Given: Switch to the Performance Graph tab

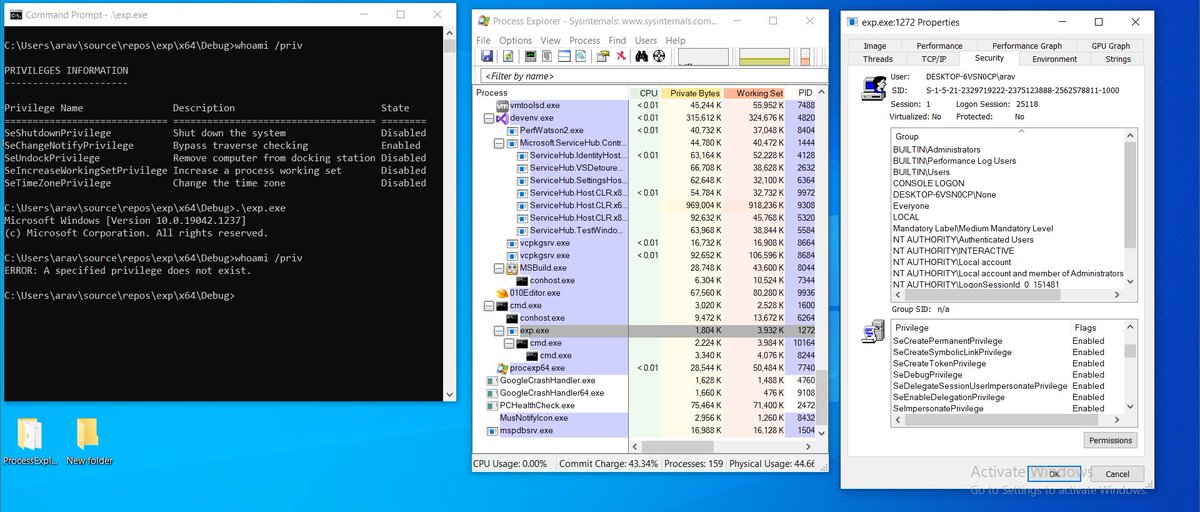Looking at the screenshot, I should 1027,46.
